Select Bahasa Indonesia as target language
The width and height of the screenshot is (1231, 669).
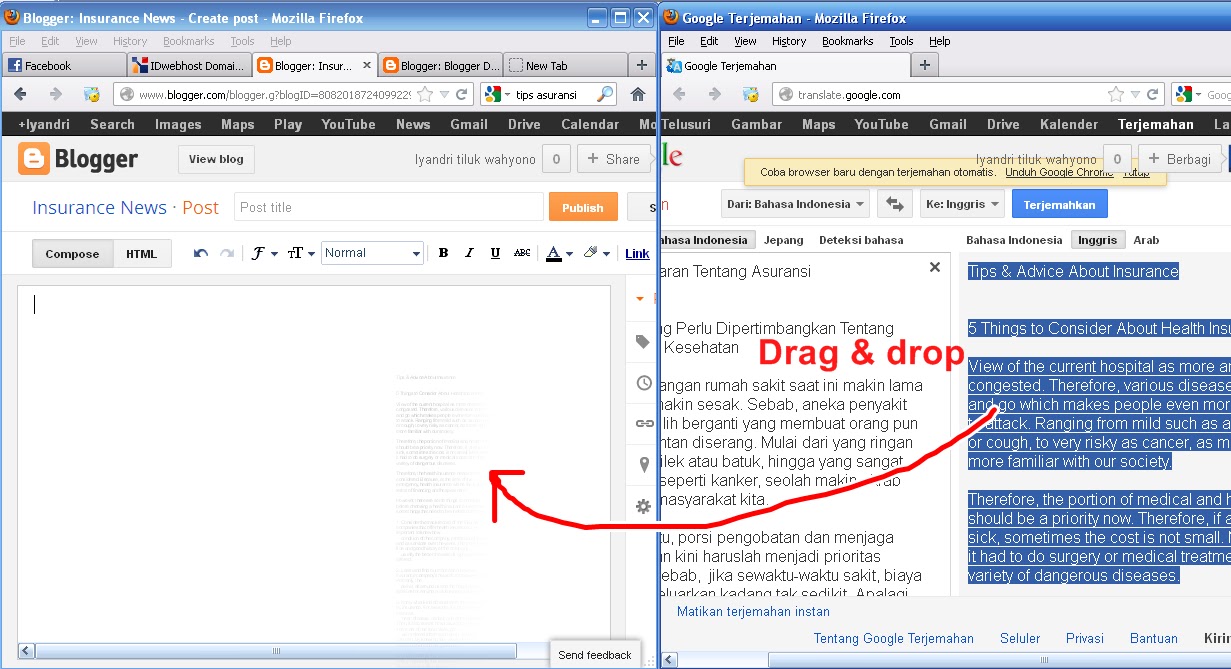point(1014,240)
